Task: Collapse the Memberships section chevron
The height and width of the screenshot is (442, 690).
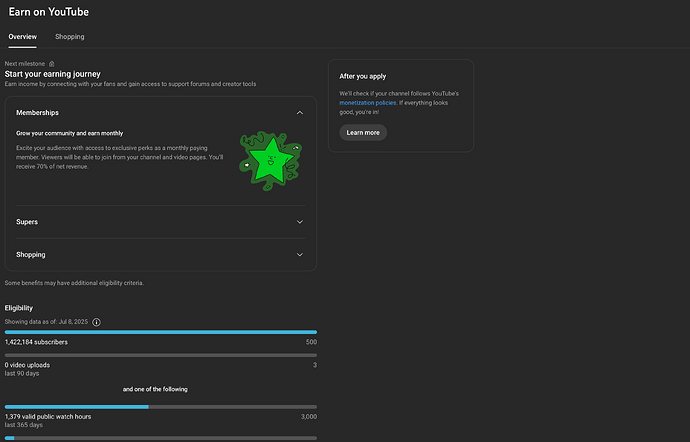Action: [x=300, y=113]
